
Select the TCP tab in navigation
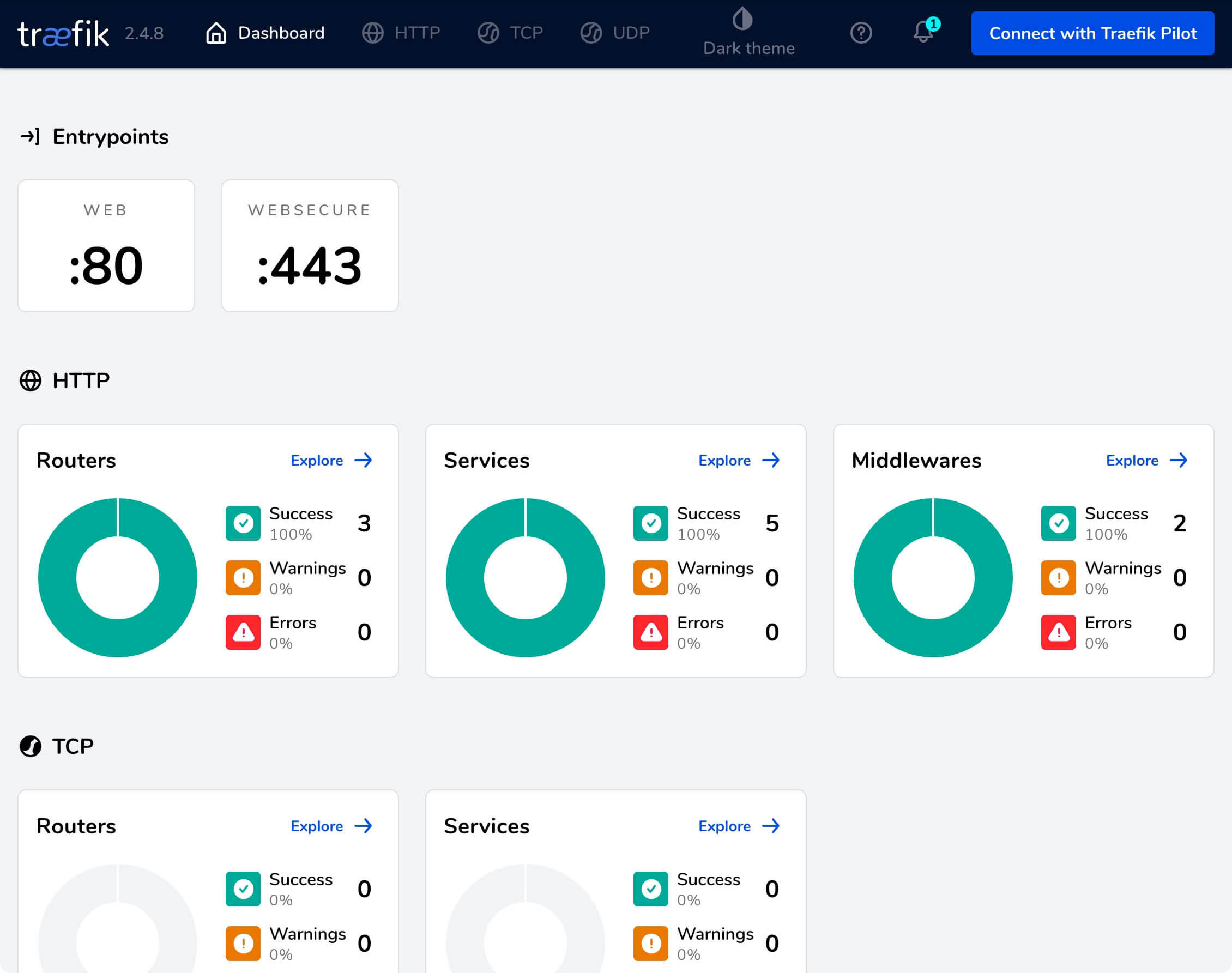coord(525,32)
